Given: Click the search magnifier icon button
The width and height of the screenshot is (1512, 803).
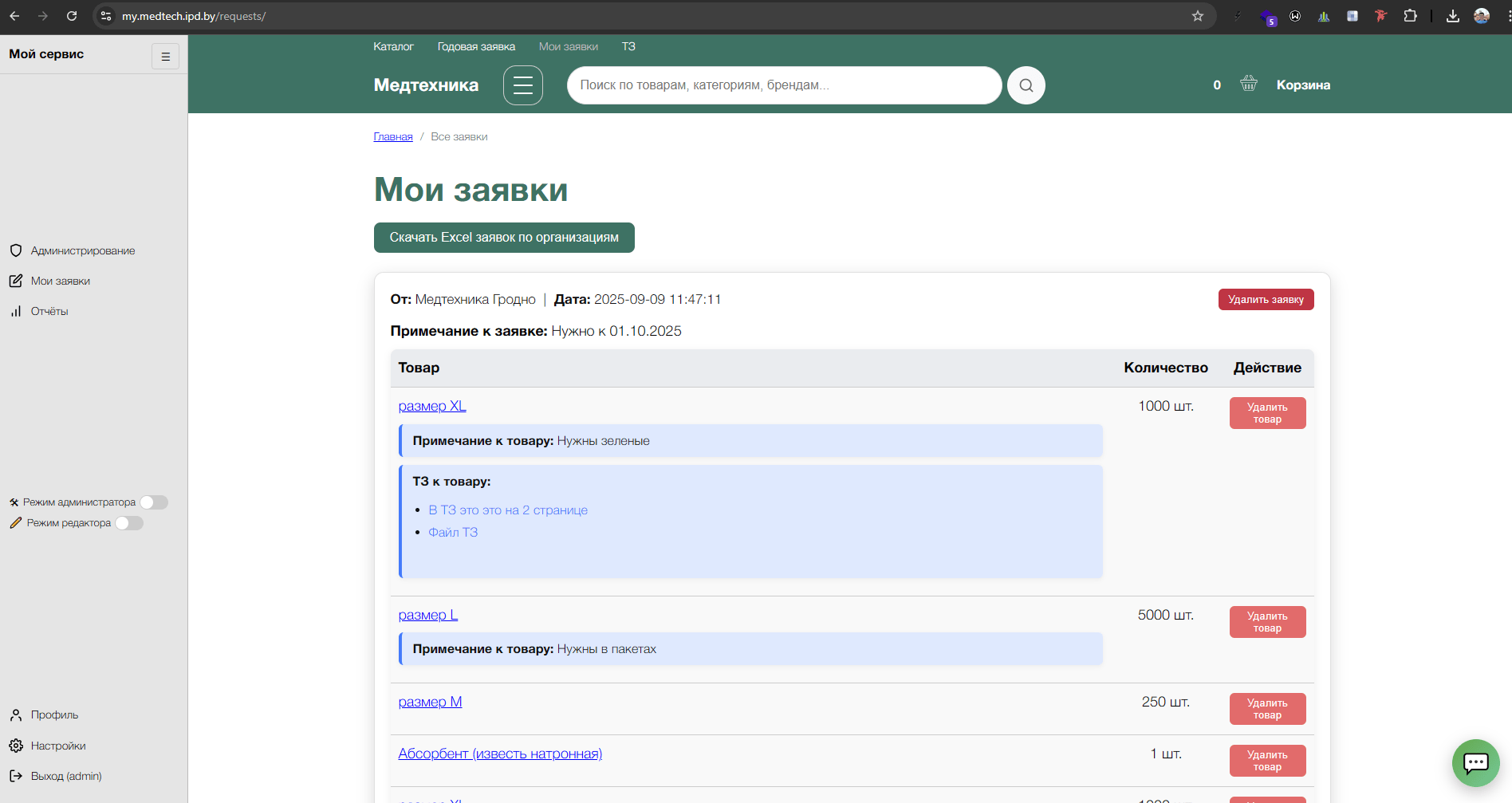Looking at the screenshot, I should coord(1026,85).
